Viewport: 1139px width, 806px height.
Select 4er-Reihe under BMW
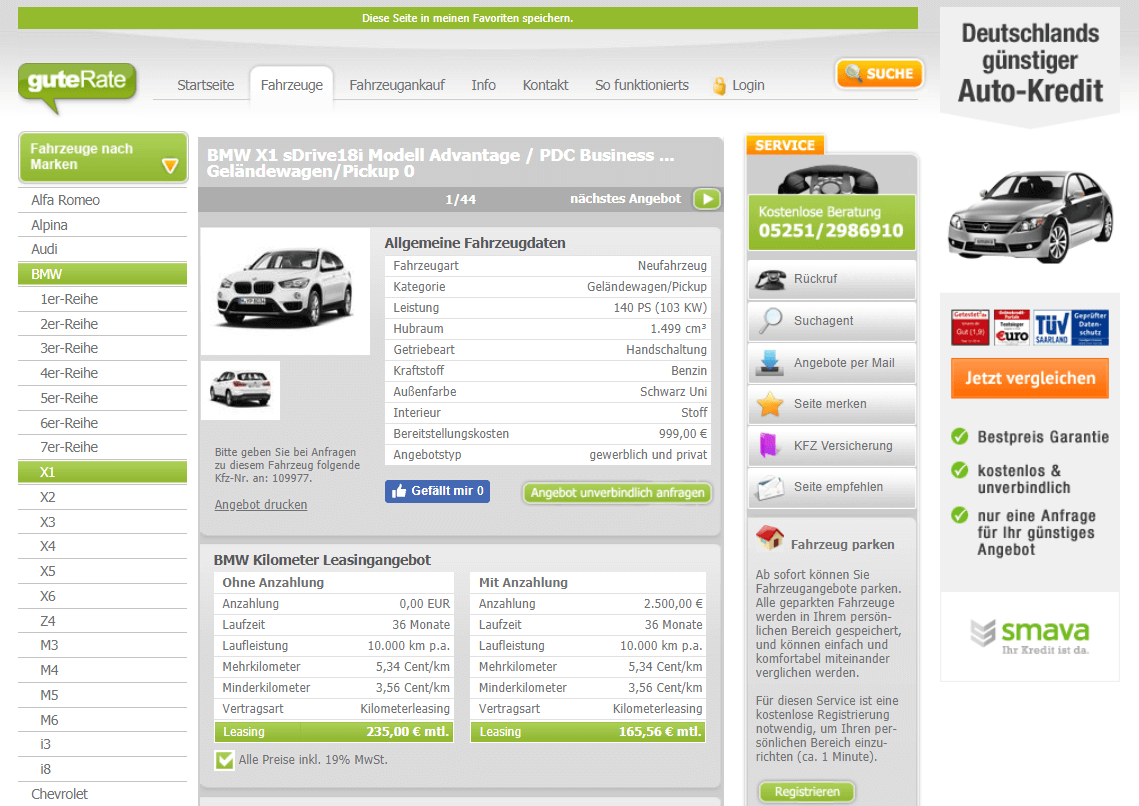click(102, 373)
